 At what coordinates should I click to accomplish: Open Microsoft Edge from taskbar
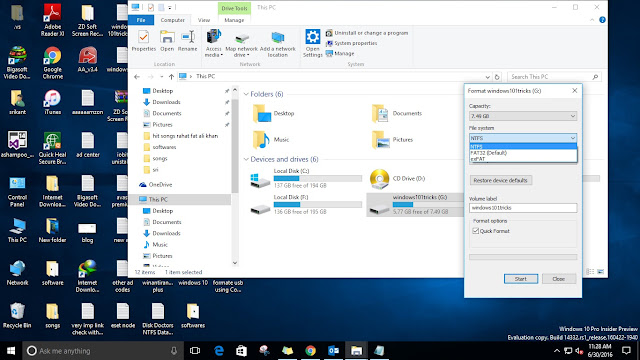pos(219,351)
